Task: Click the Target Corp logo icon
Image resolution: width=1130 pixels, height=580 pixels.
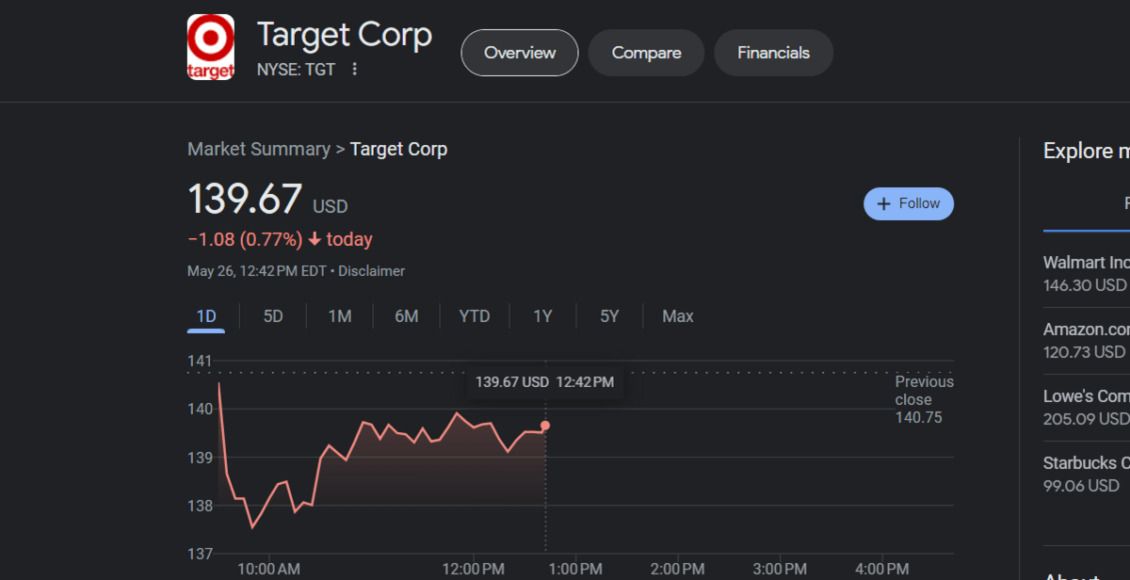Action: [211, 47]
